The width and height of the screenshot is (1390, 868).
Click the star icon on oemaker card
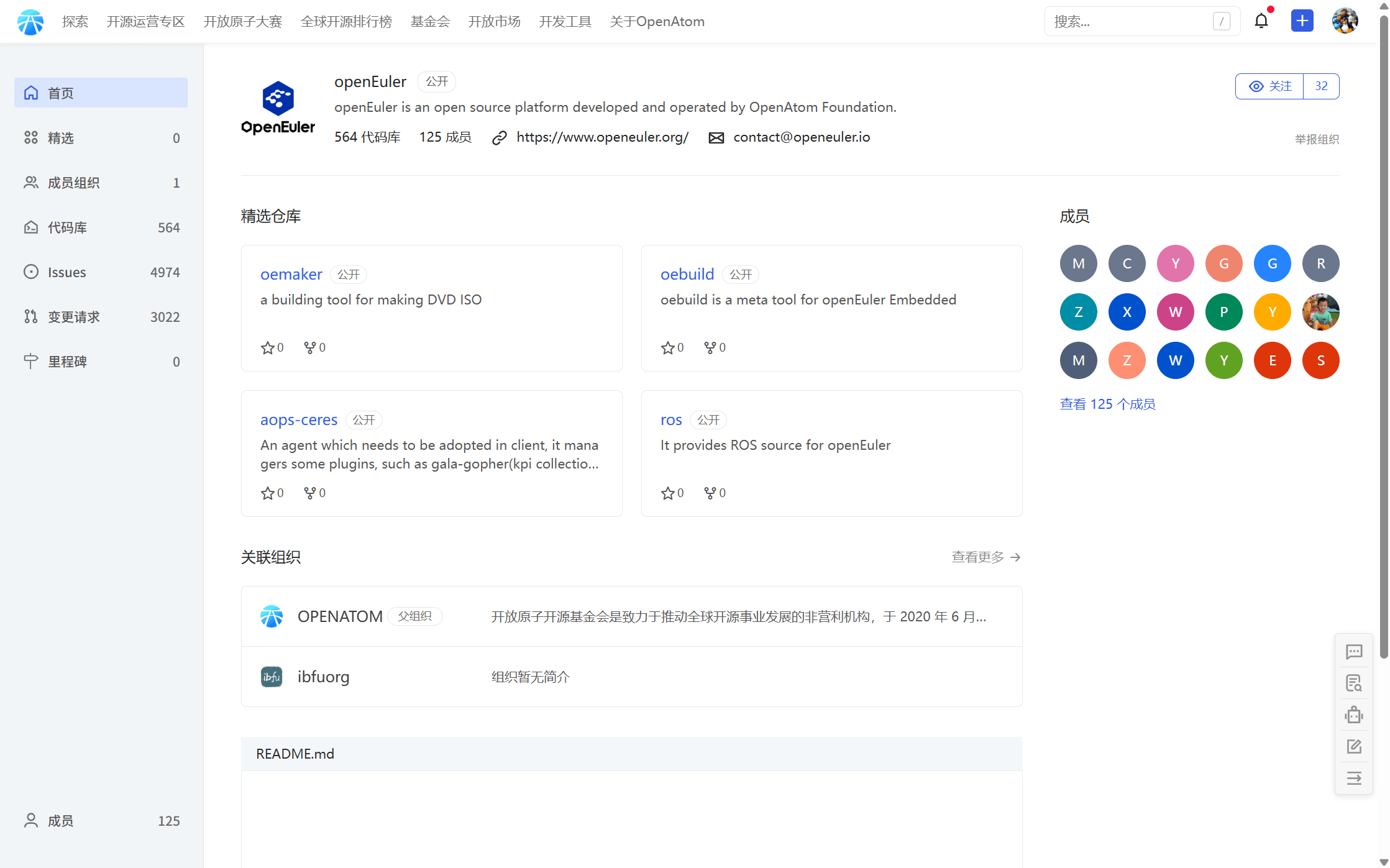268,348
